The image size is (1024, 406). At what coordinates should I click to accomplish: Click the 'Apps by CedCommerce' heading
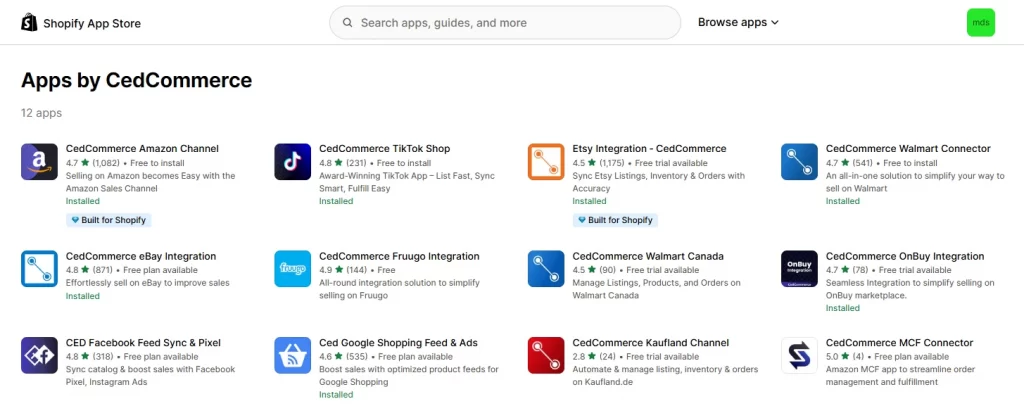tap(136, 80)
